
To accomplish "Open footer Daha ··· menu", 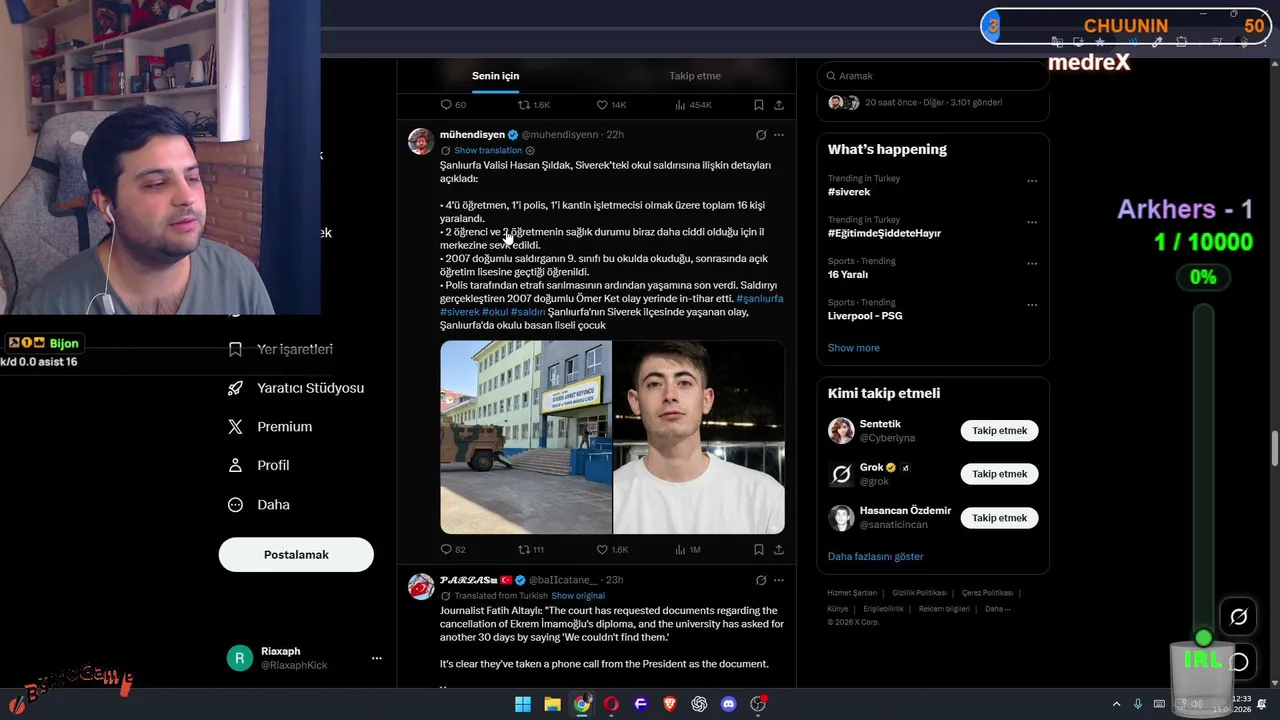I will click(998, 609).
